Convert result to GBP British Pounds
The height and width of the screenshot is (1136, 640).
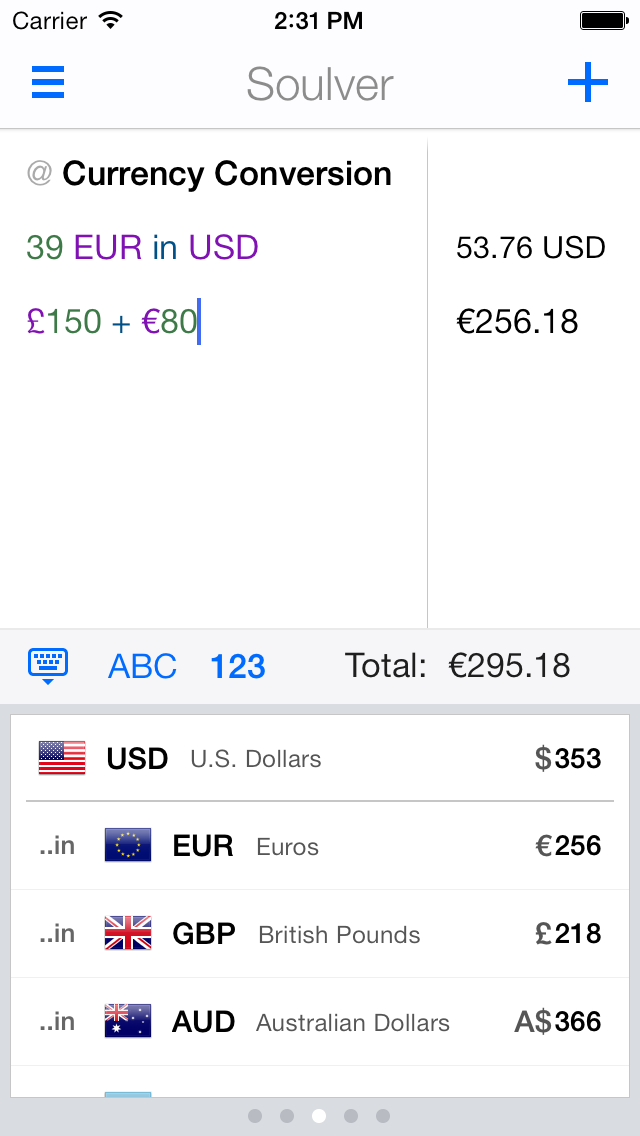click(320, 934)
